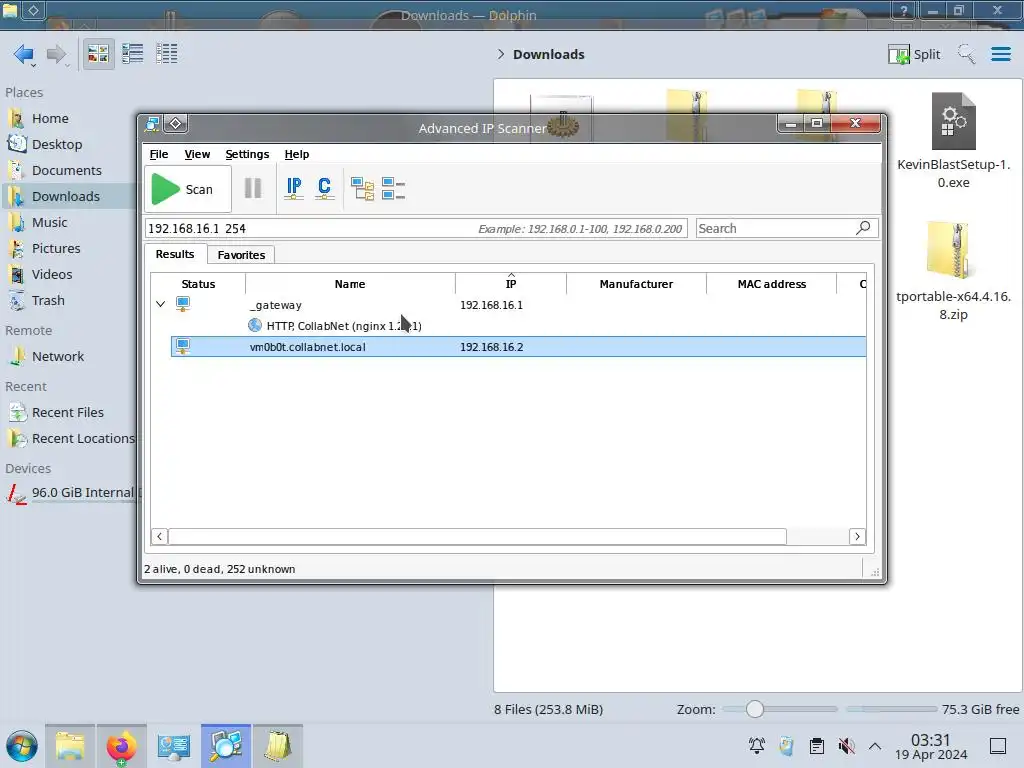This screenshot has height=768, width=1024.
Task: Start scan with the green Scan button
Action: click(187, 189)
